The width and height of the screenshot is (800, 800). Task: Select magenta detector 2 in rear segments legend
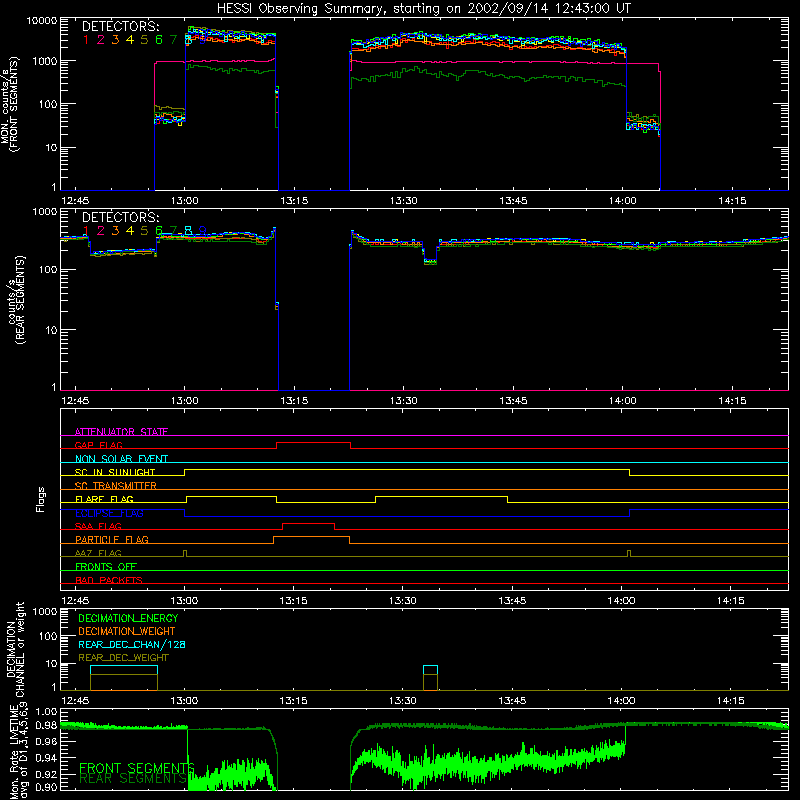pyautogui.click(x=101, y=231)
